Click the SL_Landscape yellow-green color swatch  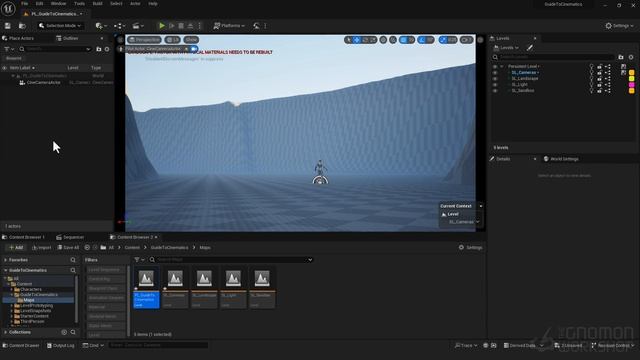[x=631, y=79]
